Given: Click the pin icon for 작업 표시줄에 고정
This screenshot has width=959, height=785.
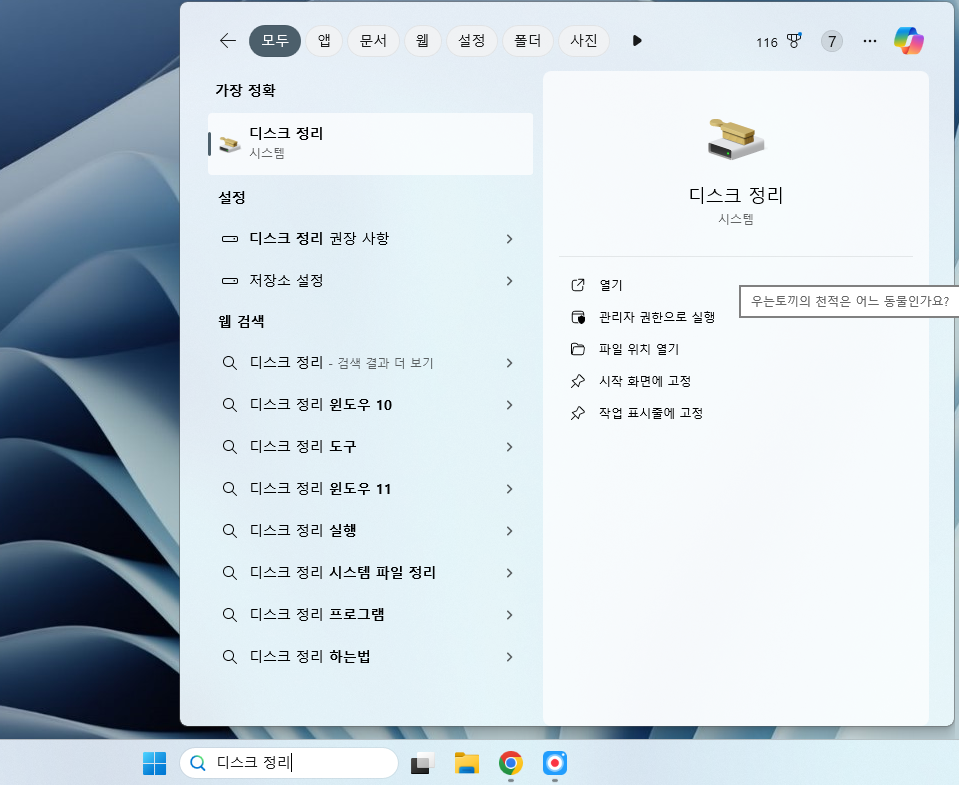Looking at the screenshot, I should point(577,413).
